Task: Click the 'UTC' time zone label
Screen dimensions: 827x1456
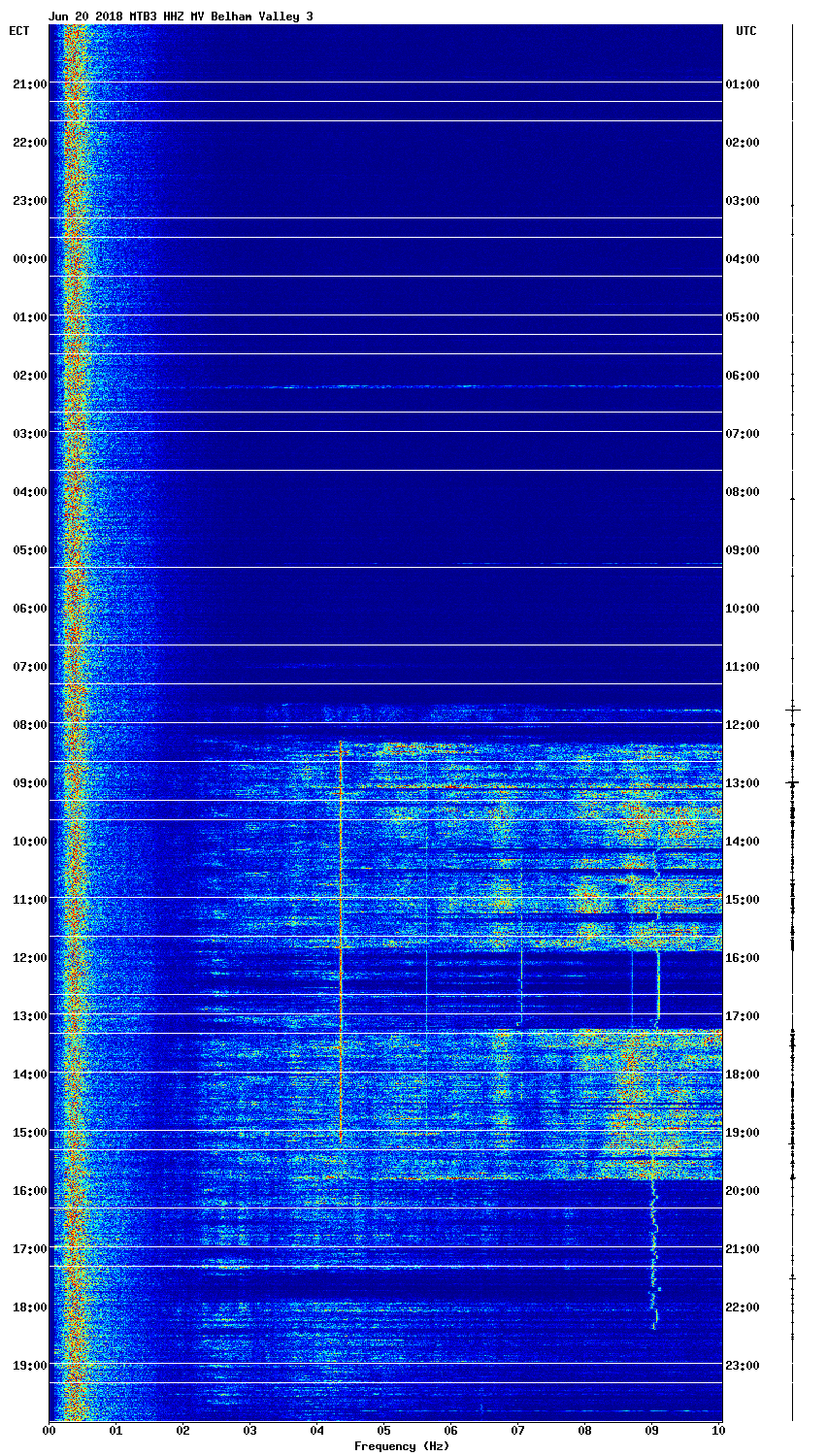Action: 746,31
